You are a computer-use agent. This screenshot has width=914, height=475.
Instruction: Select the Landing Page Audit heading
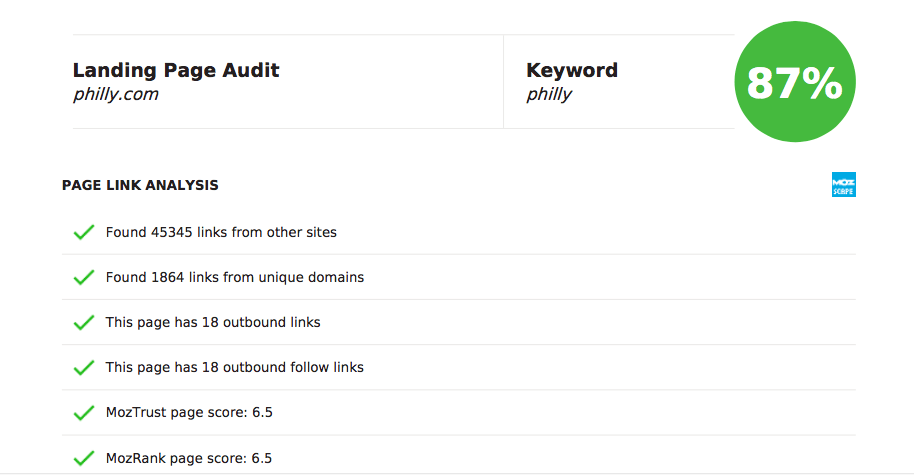(176, 71)
